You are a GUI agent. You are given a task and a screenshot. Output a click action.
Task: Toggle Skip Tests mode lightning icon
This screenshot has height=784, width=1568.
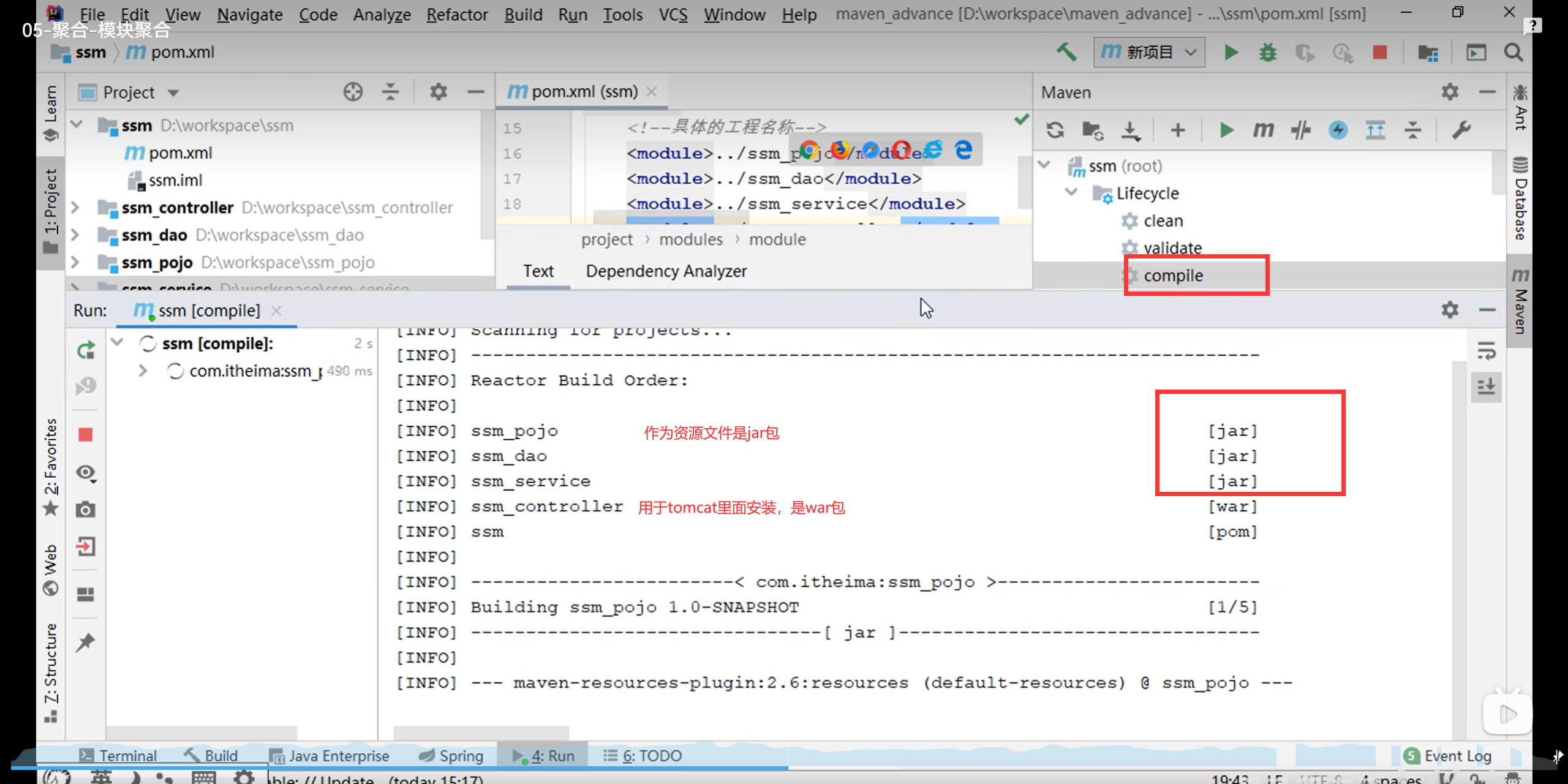[1338, 130]
